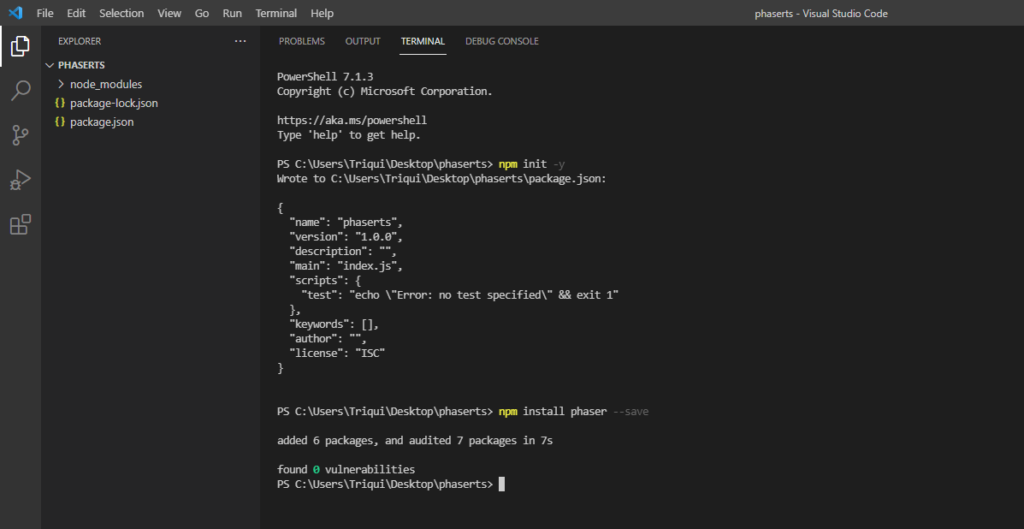This screenshot has height=529, width=1024.
Task: Click the JSON icon beside package.json
Action: coord(60,122)
